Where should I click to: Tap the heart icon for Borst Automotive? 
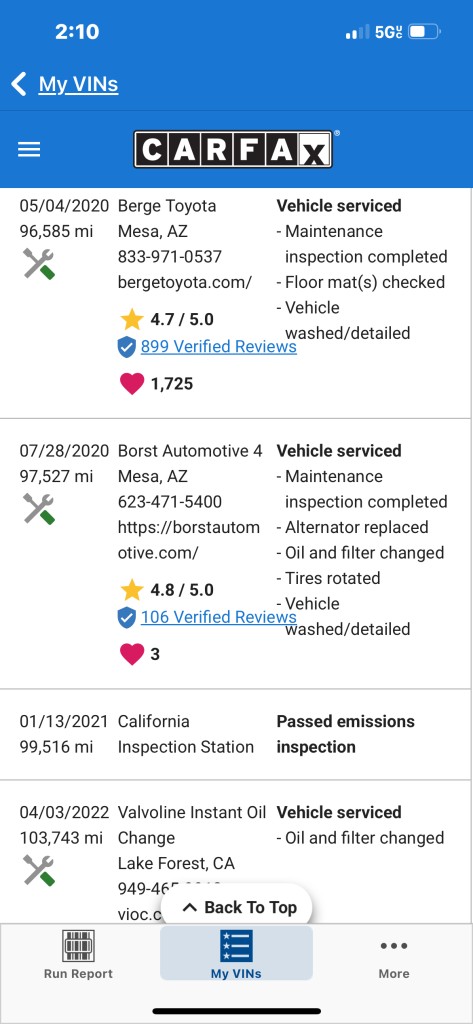132,654
